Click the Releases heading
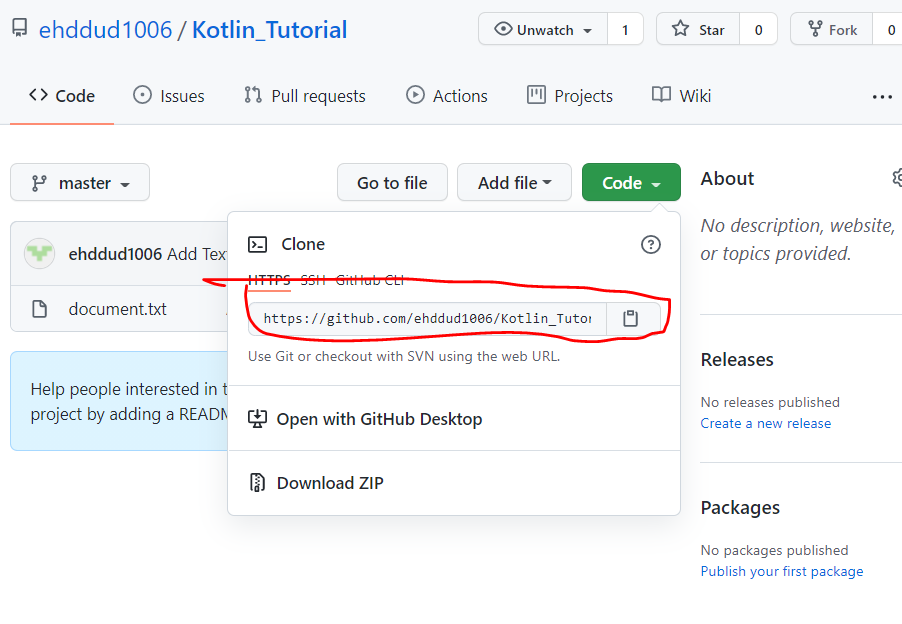Viewport: 902px width, 624px height. tap(737, 359)
